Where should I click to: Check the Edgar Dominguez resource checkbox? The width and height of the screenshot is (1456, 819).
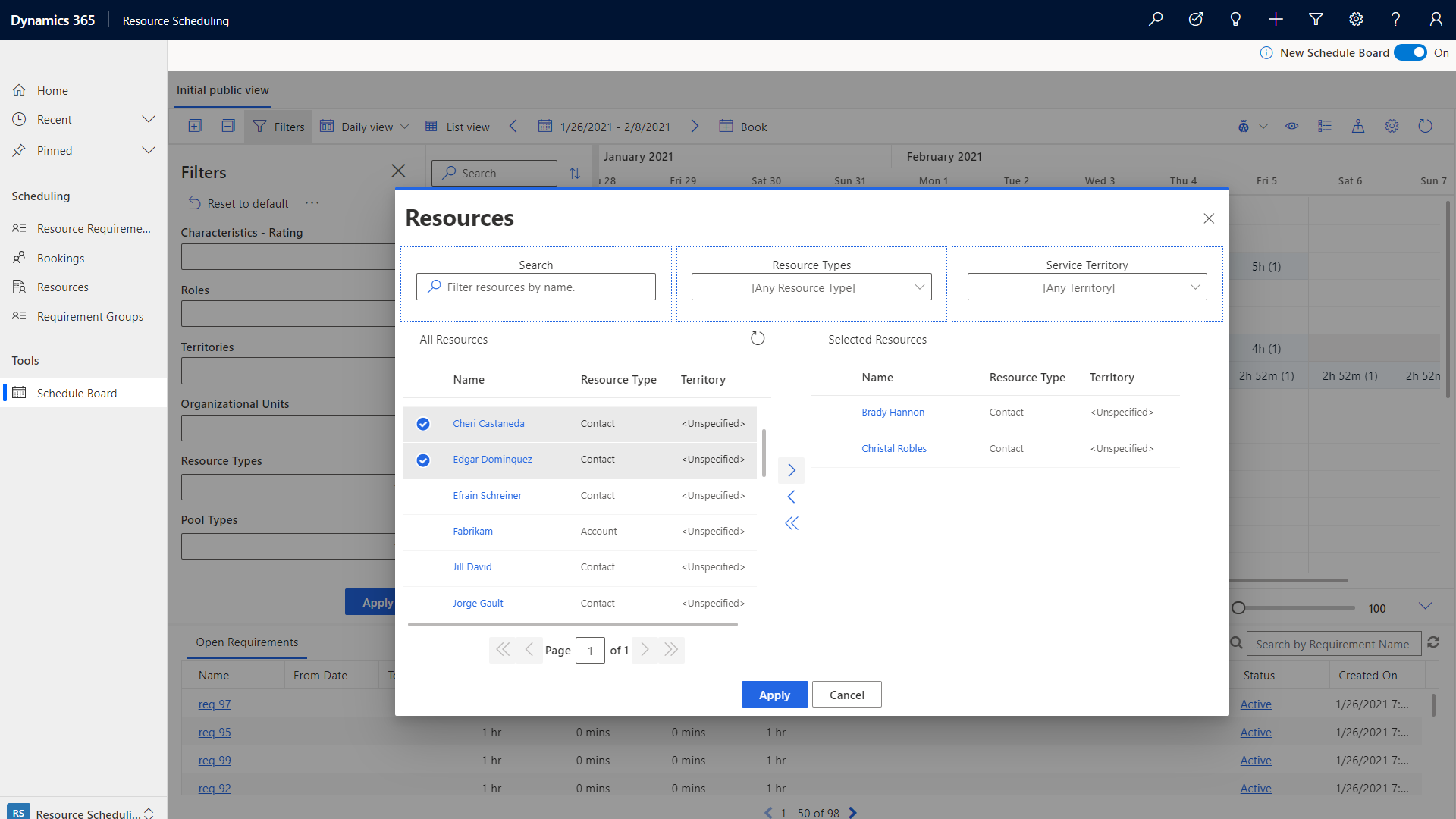click(422, 459)
